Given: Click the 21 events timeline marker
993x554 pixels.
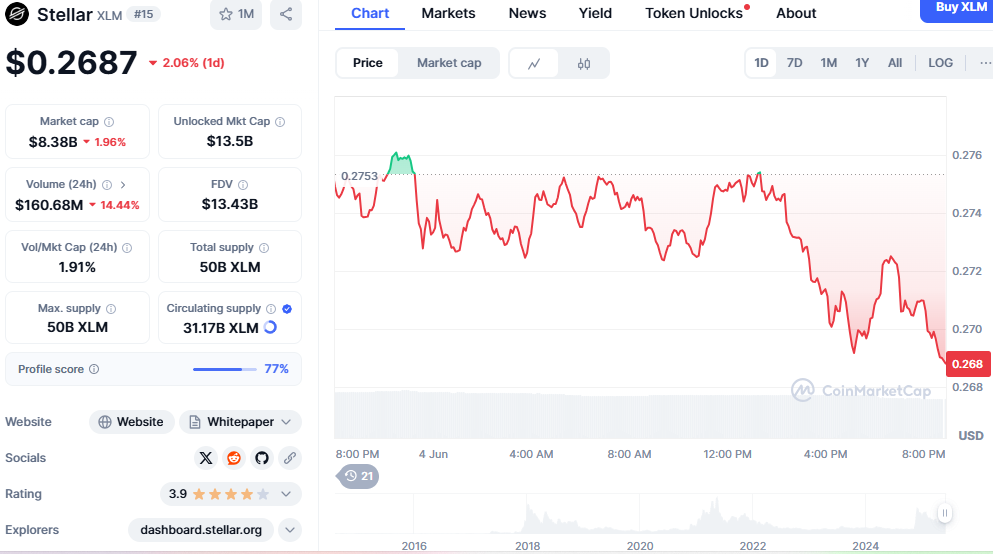Looking at the screenshot, I should point(358,476).
